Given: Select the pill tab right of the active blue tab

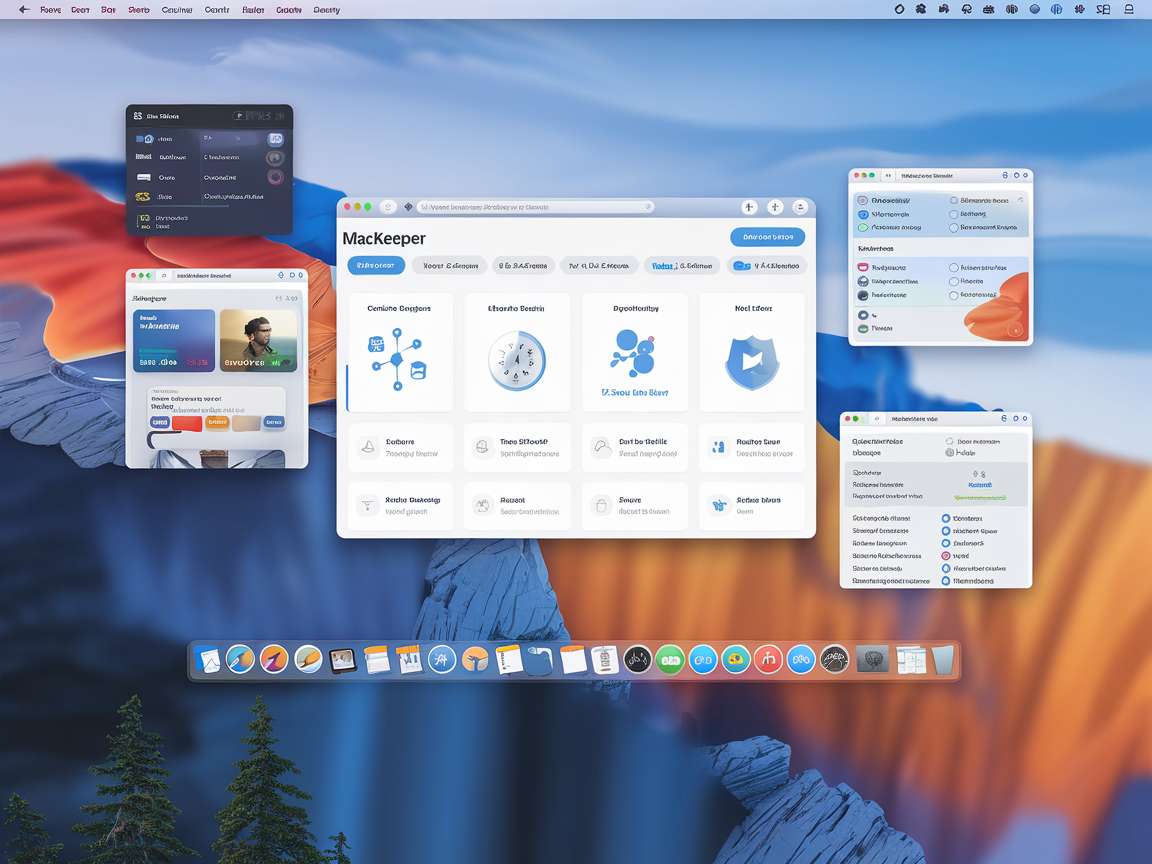Looking at the screenshot, I should (450, 265).
